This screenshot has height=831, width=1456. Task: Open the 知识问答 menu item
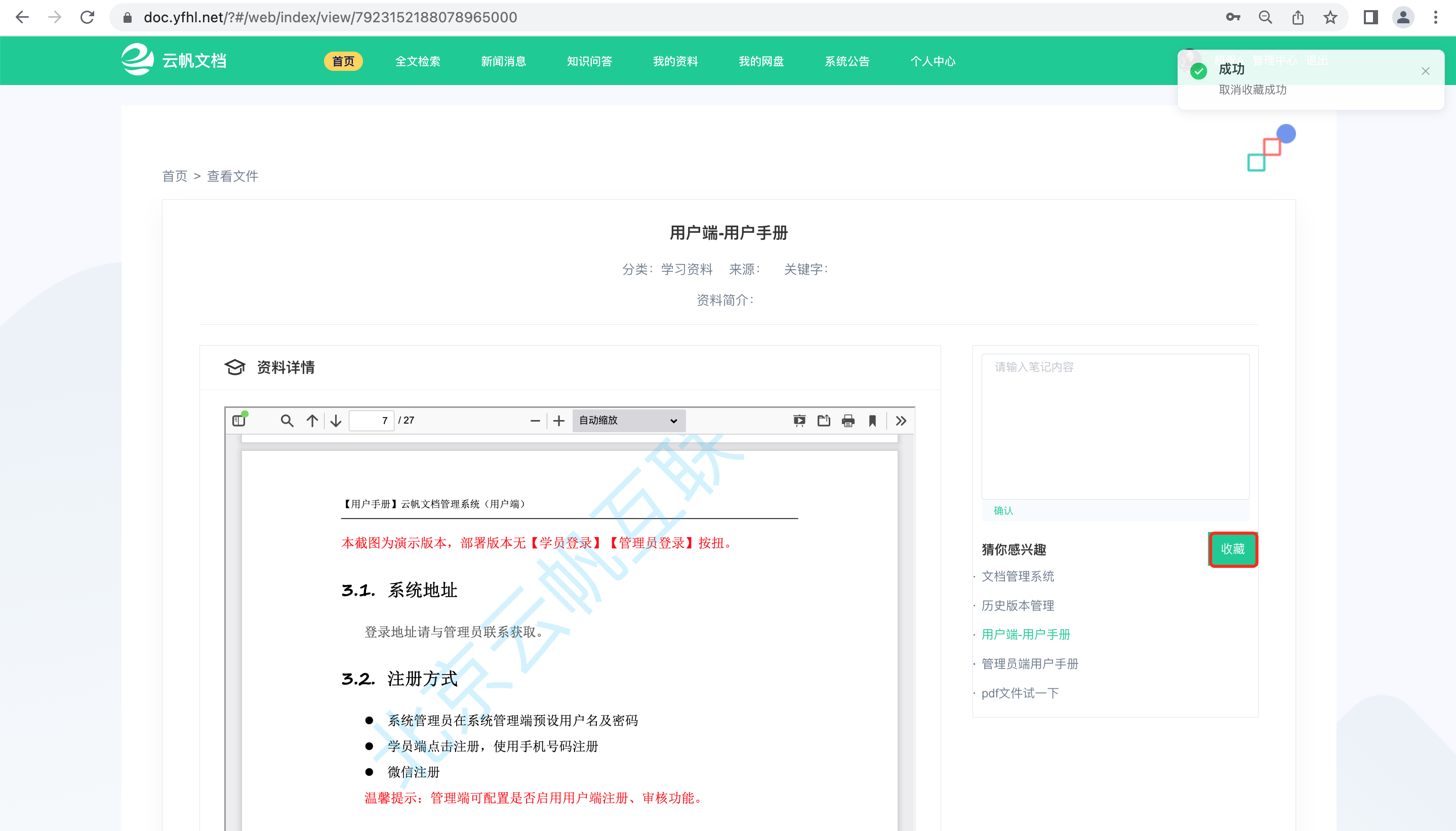tap(590, 61)
